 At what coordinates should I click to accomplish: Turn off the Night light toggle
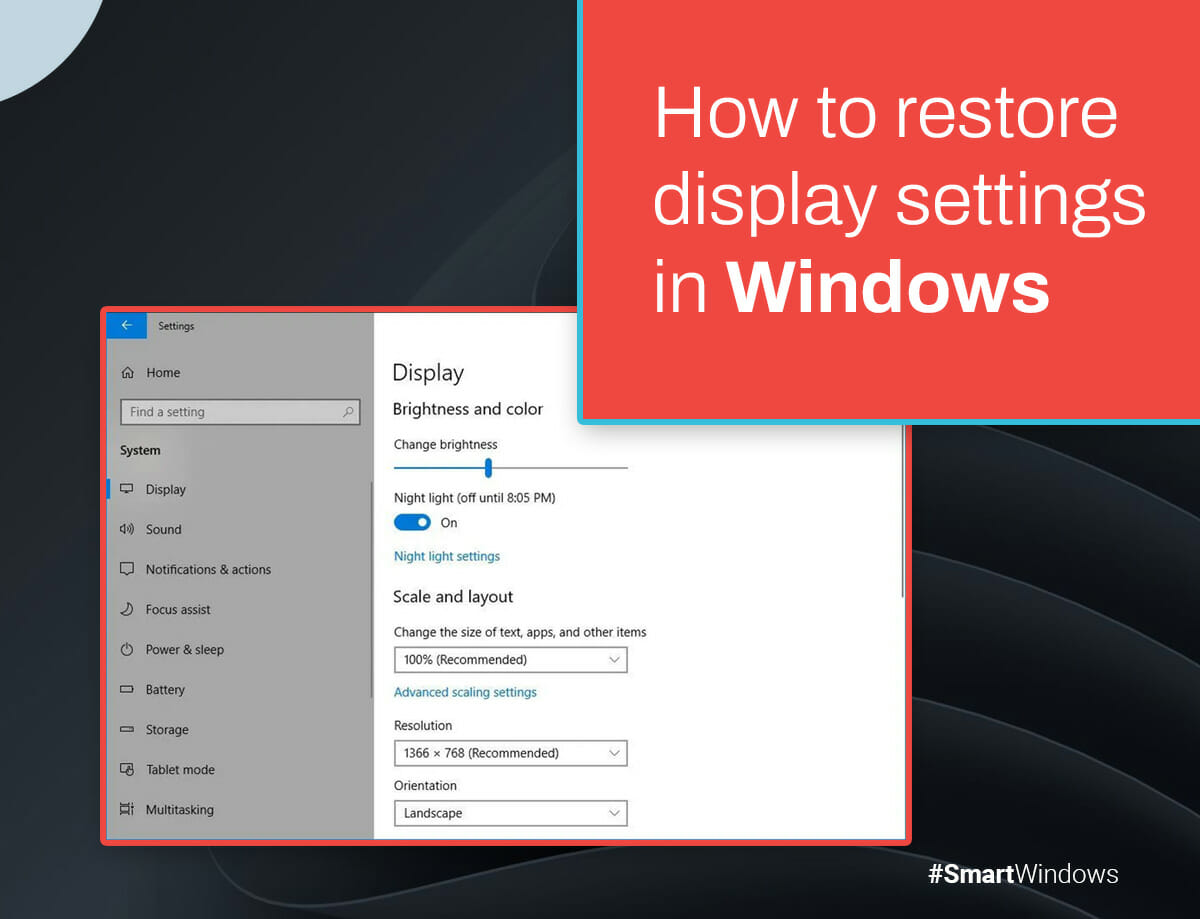pos(412,522)
